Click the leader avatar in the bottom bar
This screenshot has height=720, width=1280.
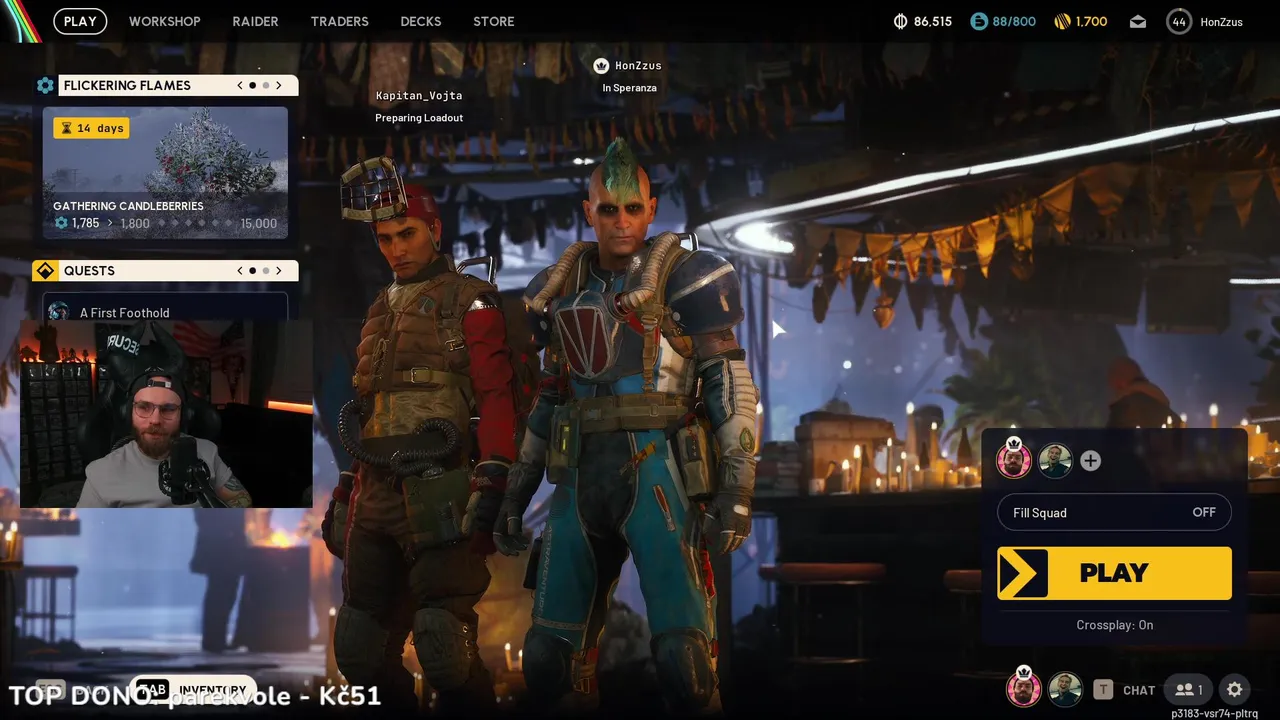click(x=1023, y=688)
